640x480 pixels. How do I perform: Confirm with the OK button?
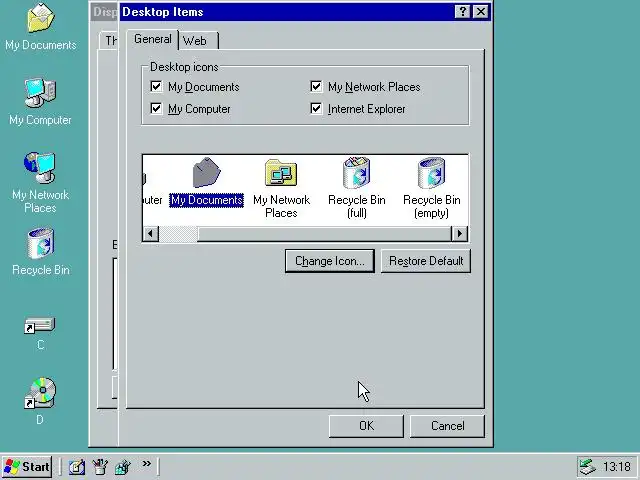tap(366, 426)
